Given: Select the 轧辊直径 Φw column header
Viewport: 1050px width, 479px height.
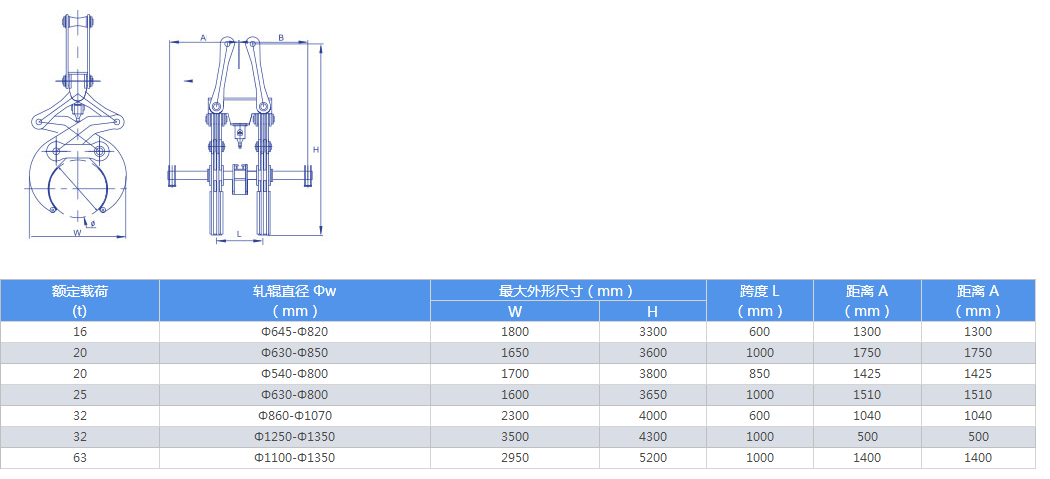Looking at the screenshot, I should tap(294, 300).
